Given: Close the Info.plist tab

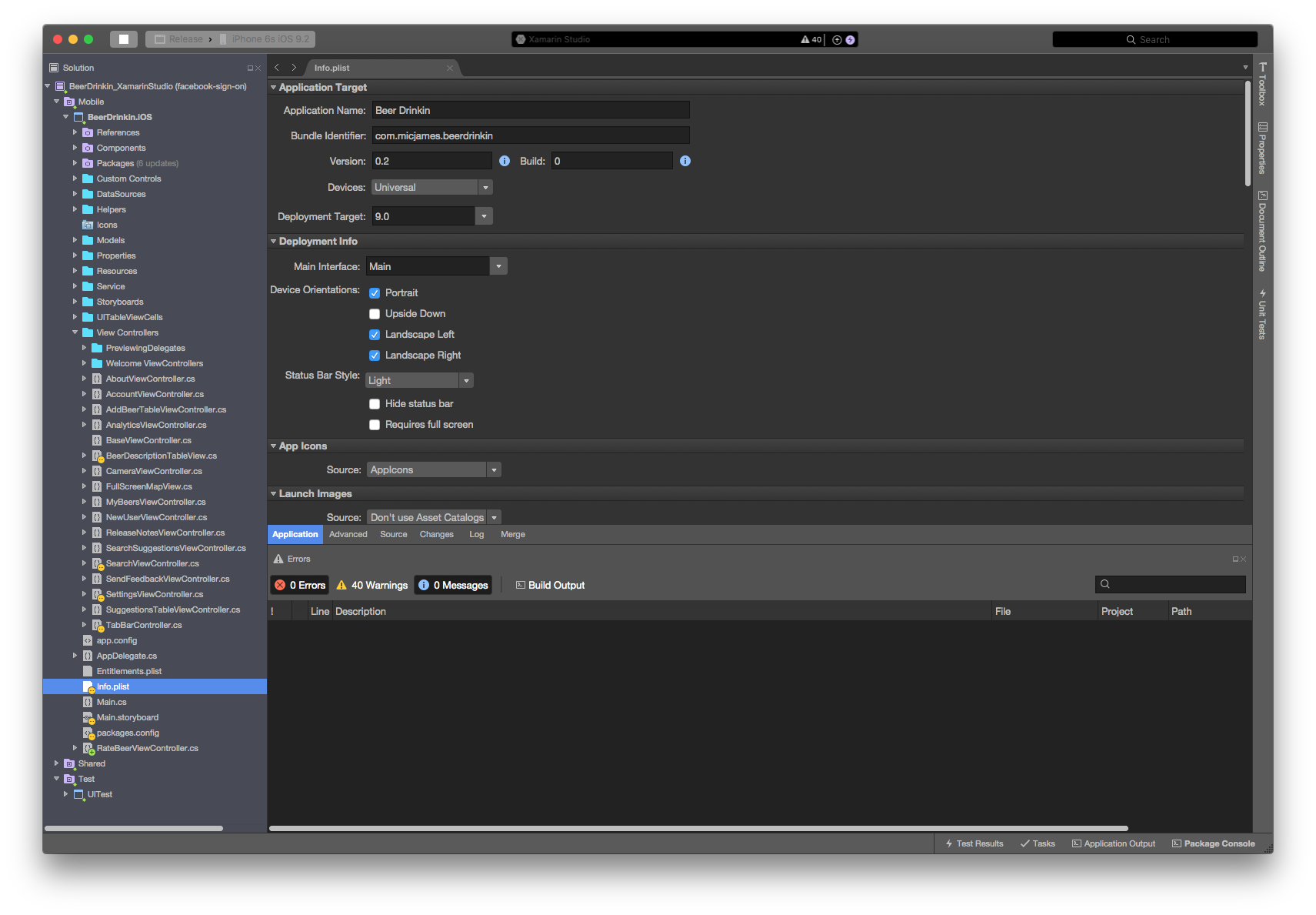Looking at the screenshot, I should pyautogui.click(x=450, y=68).
